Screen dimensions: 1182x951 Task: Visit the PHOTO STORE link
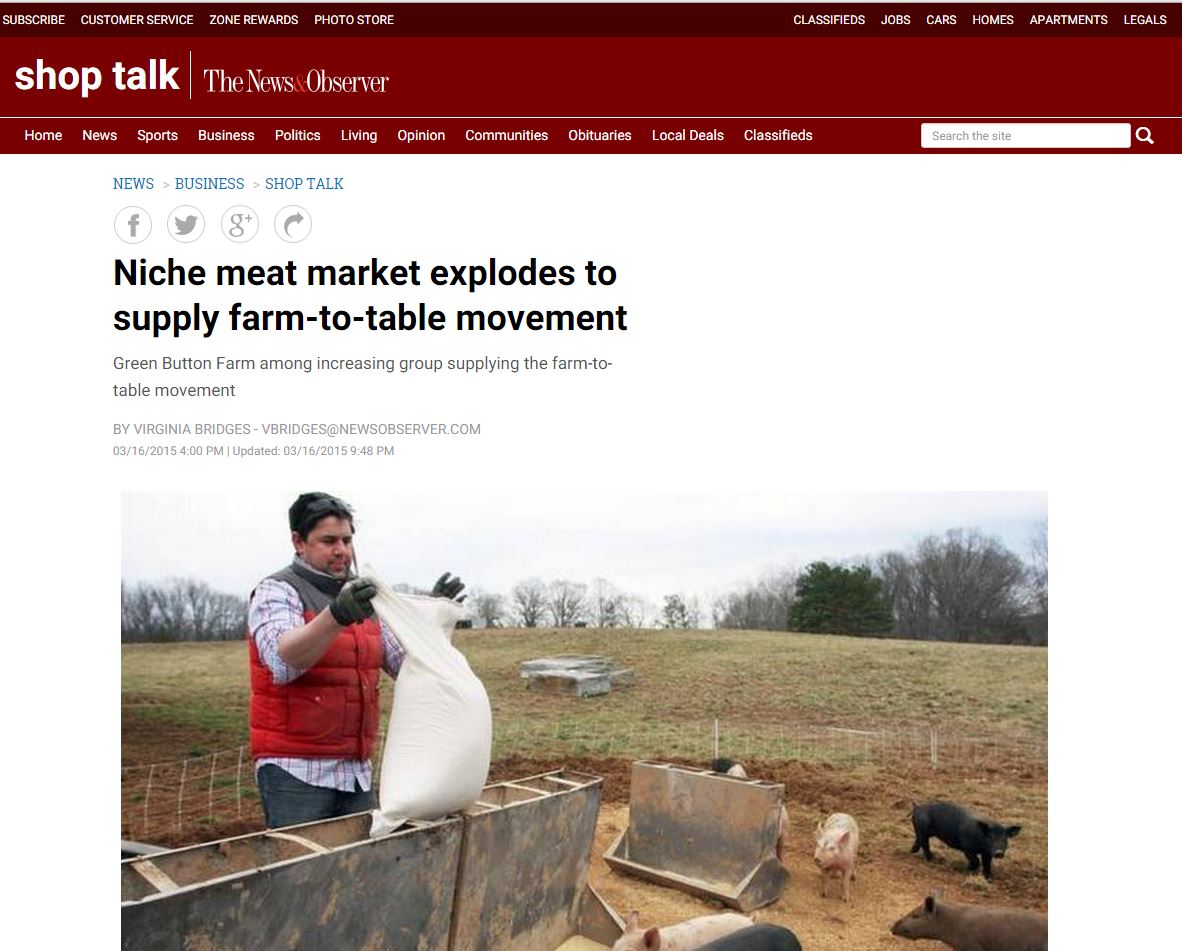[354, 20]
